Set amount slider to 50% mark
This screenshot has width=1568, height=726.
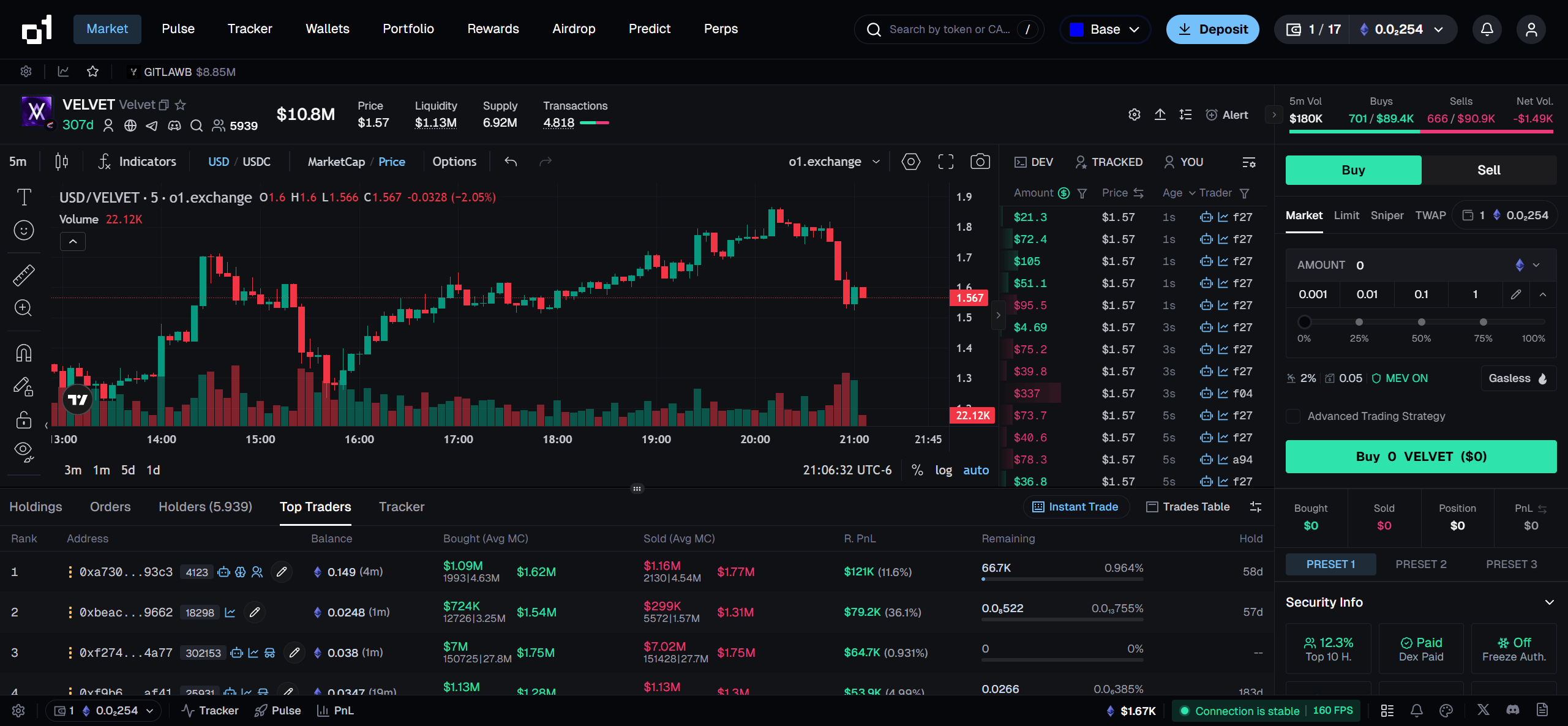[1422, 322]
